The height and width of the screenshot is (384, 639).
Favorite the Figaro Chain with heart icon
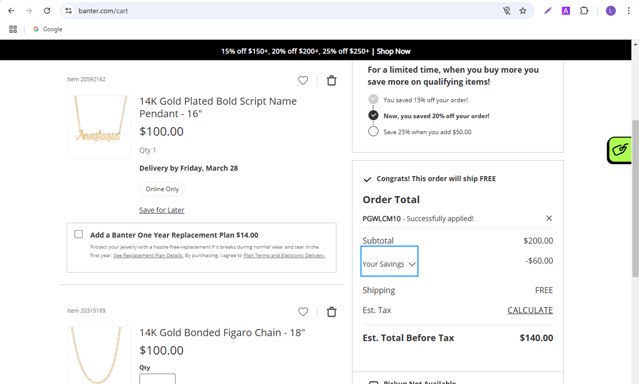point(303,312)
